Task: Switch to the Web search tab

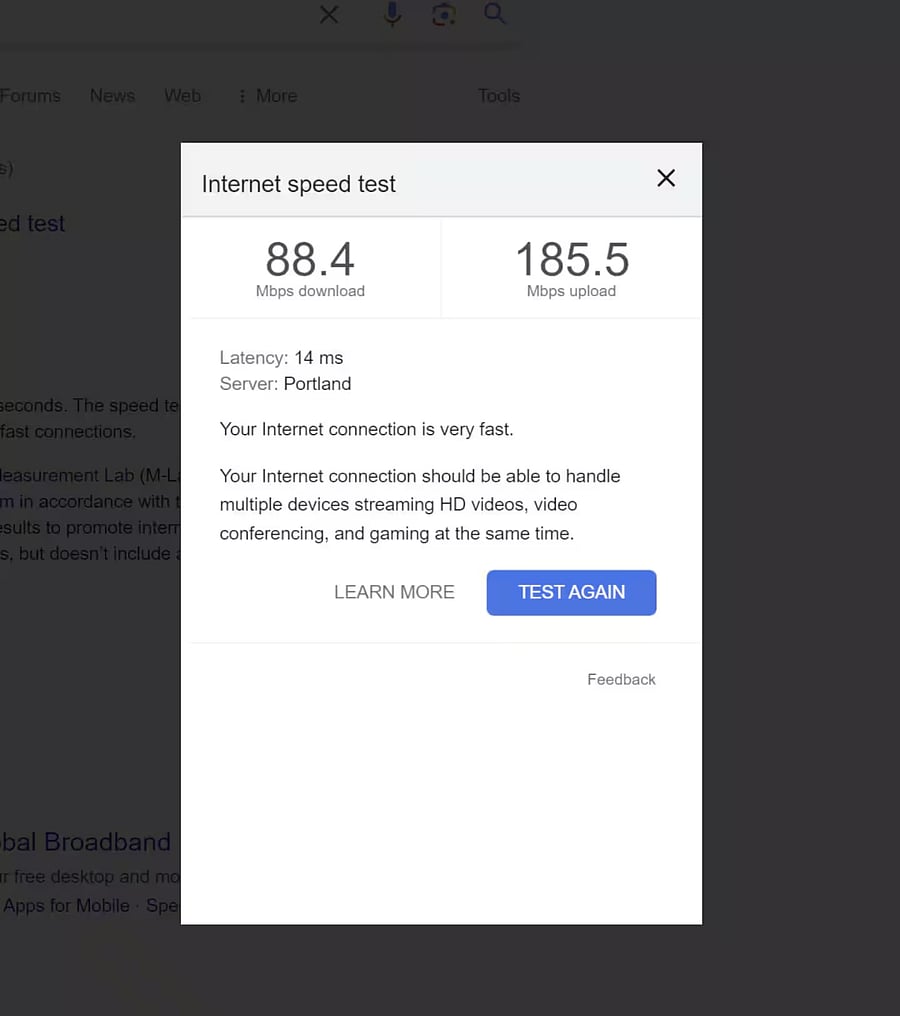Action: (183, 96)
